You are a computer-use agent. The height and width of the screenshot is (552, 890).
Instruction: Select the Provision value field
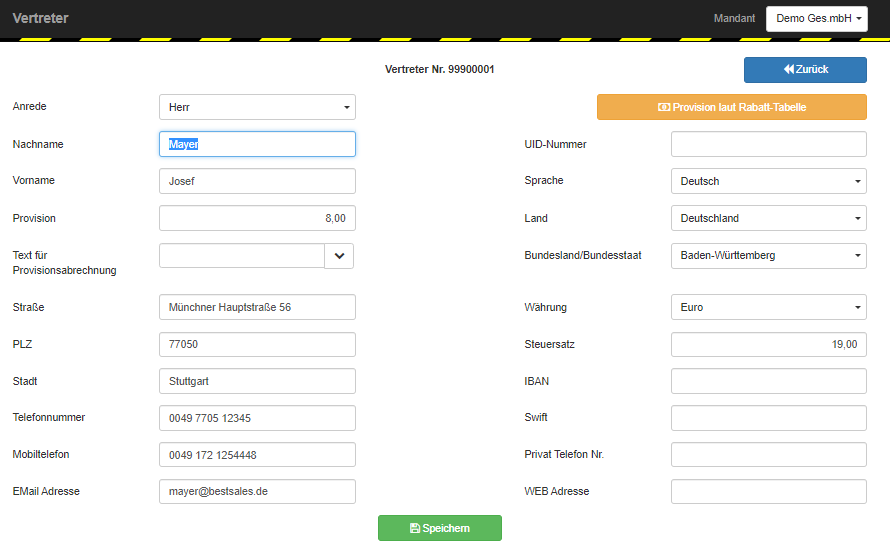[257, 218]
